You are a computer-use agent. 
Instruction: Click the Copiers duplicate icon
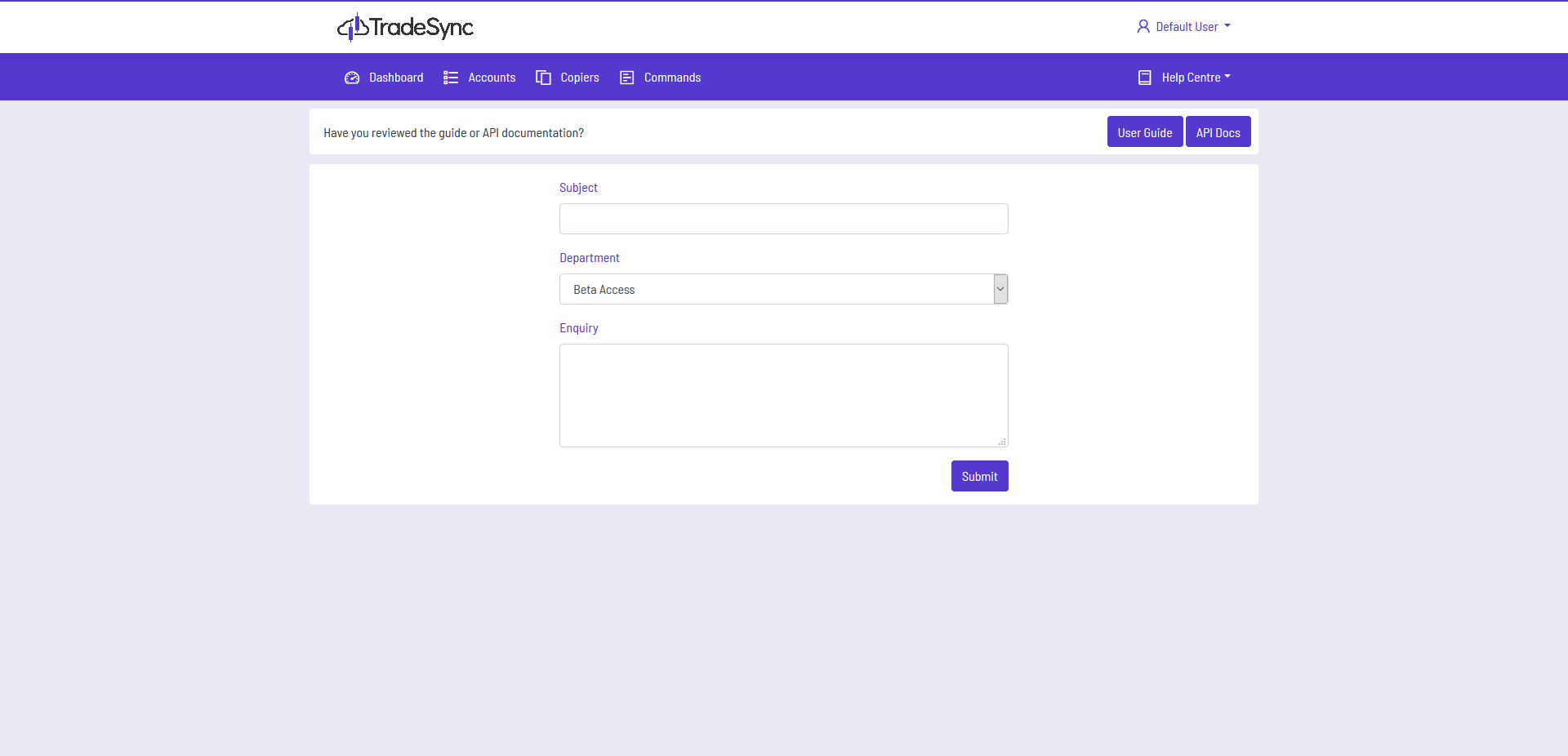coord(543,78)
